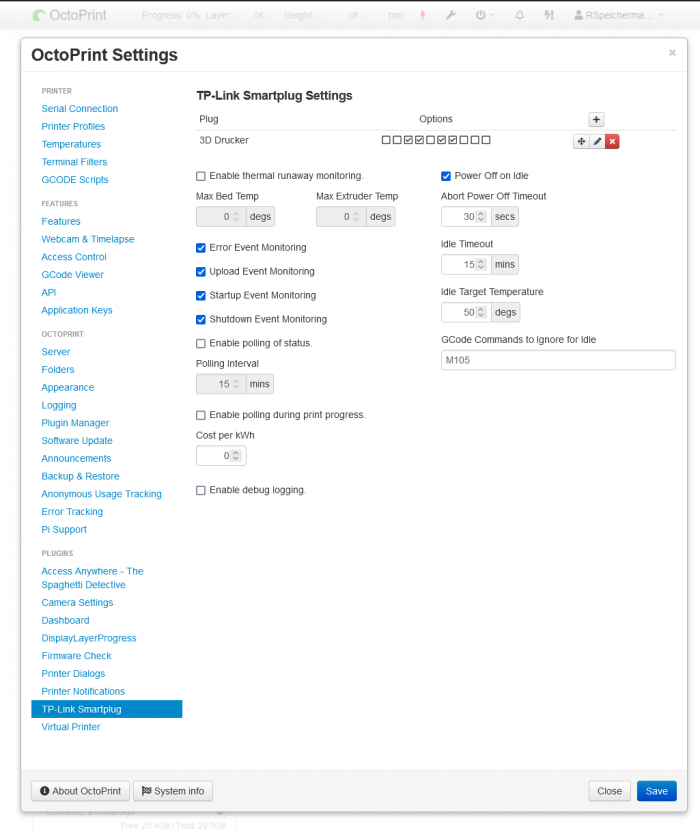Enable thermal runaway monitoring checkbox
Image resolution: width=700 pixels, height=832 pixels.
click(x=201, y=176)
